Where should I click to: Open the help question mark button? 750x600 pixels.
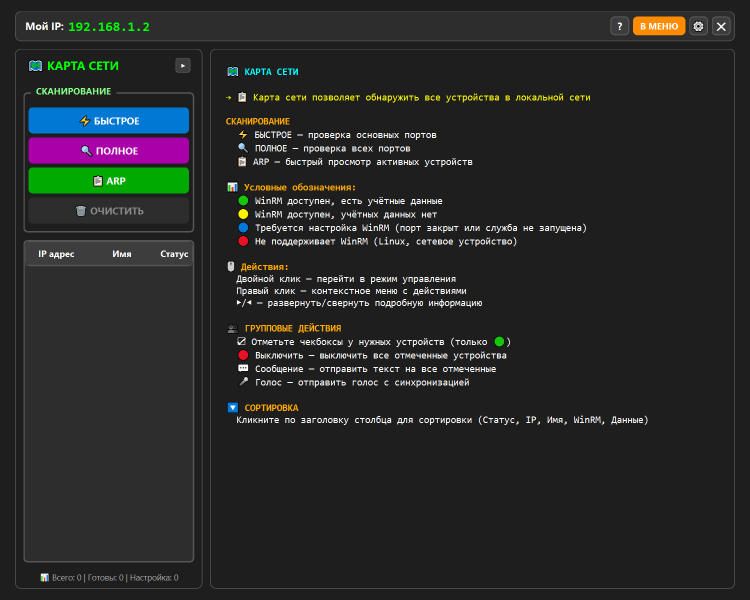point(620,26)
